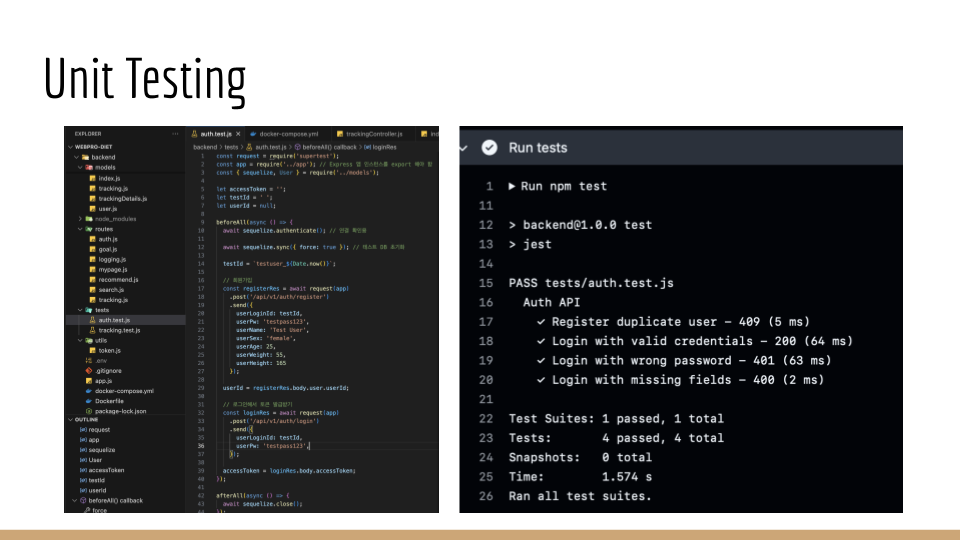
Task: Expand the Run npm test log group
Action: point(512,186)
